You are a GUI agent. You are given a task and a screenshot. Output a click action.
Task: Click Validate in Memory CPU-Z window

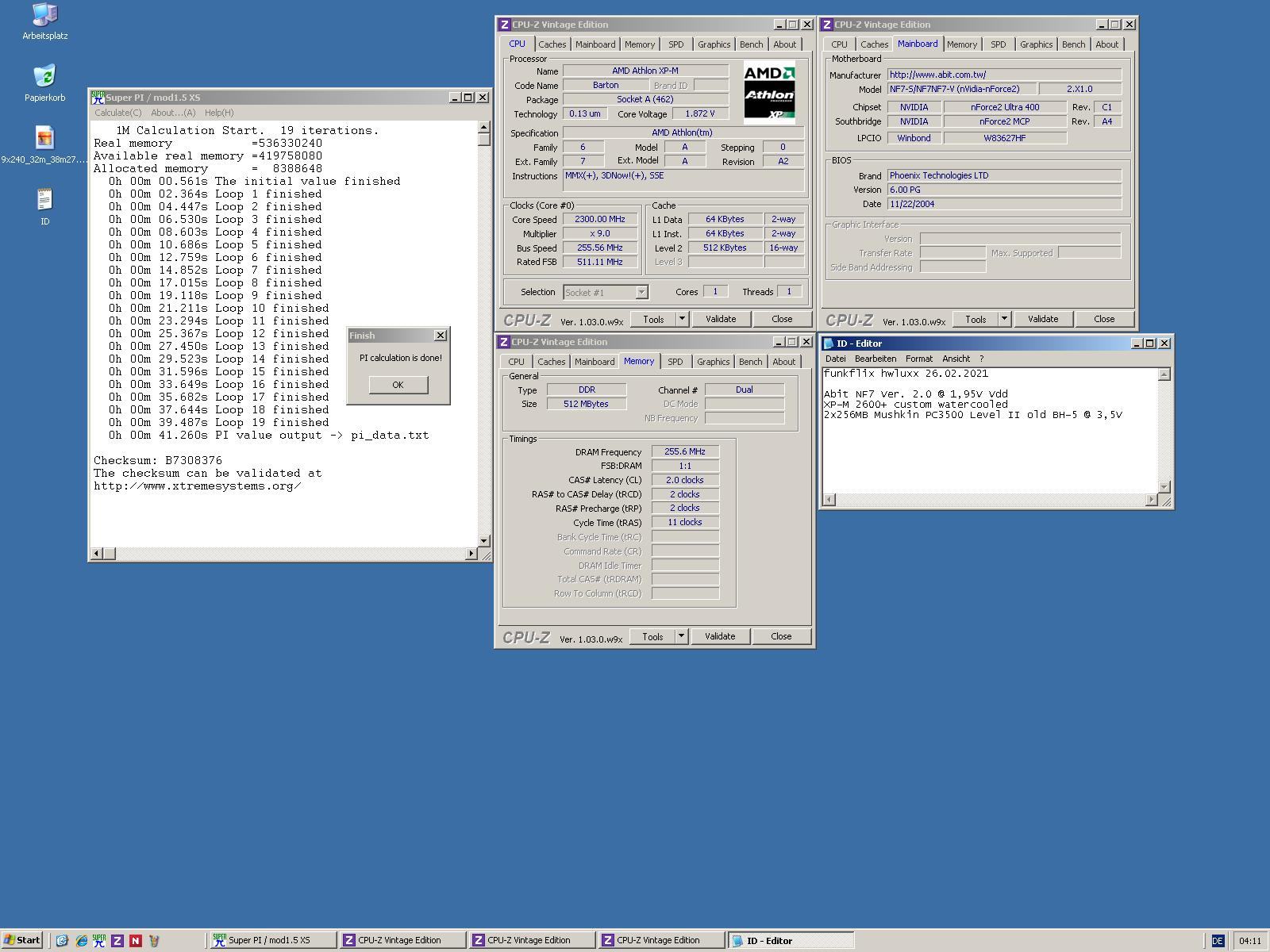(x=720, y=636)
